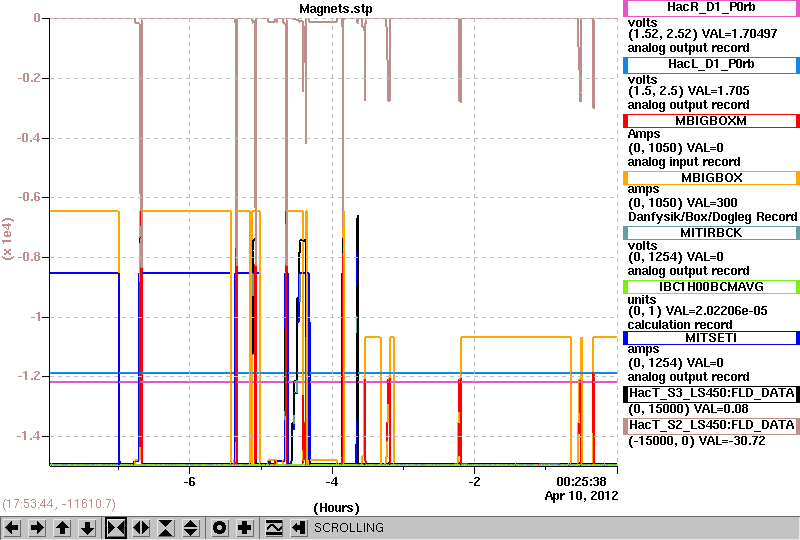This screenshot has height=540, width=800.
Task: Select the MITIRBCK legend box
Action: (x=711, y=233)
